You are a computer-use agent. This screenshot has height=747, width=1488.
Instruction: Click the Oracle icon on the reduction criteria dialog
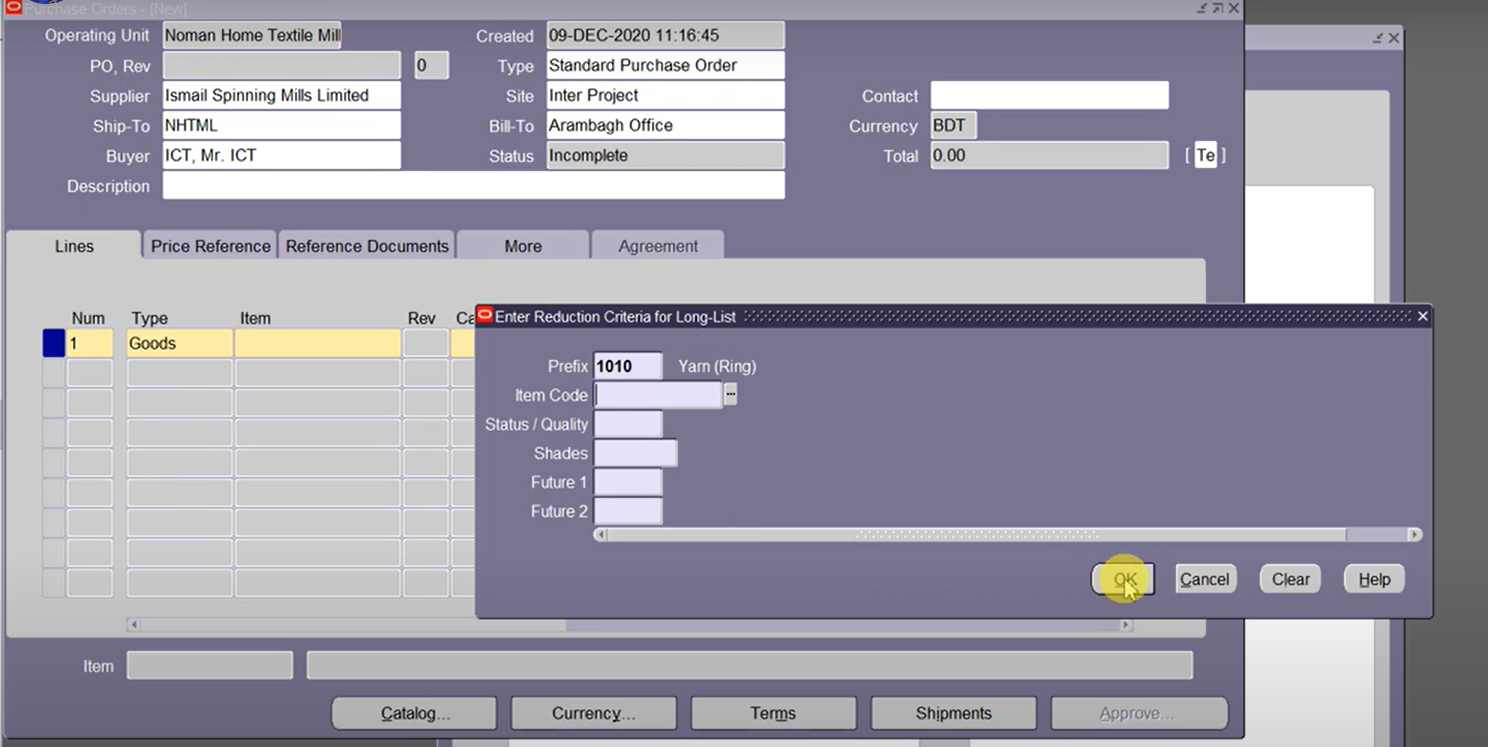pyautogui.click(x=484, y=316)
